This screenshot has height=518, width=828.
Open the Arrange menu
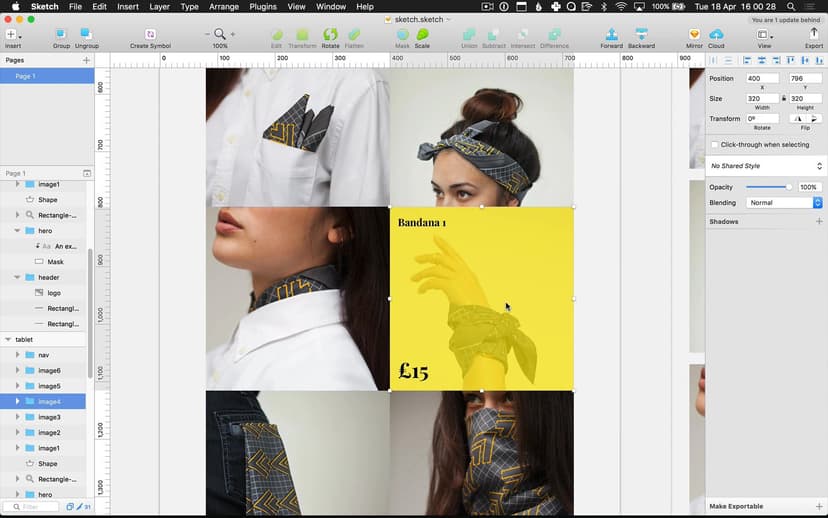pos(223,7)
